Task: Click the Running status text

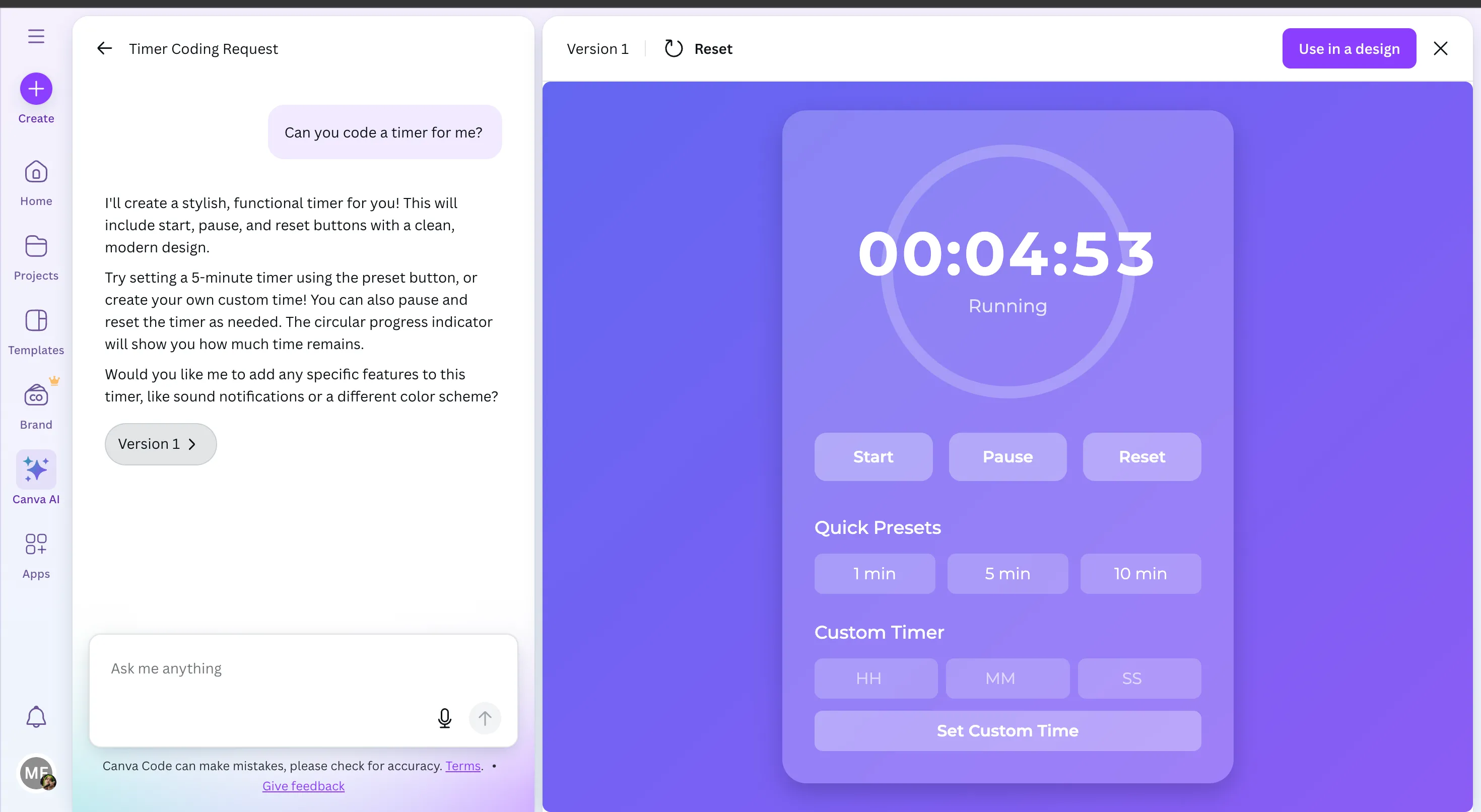Action: point(1007,306)
